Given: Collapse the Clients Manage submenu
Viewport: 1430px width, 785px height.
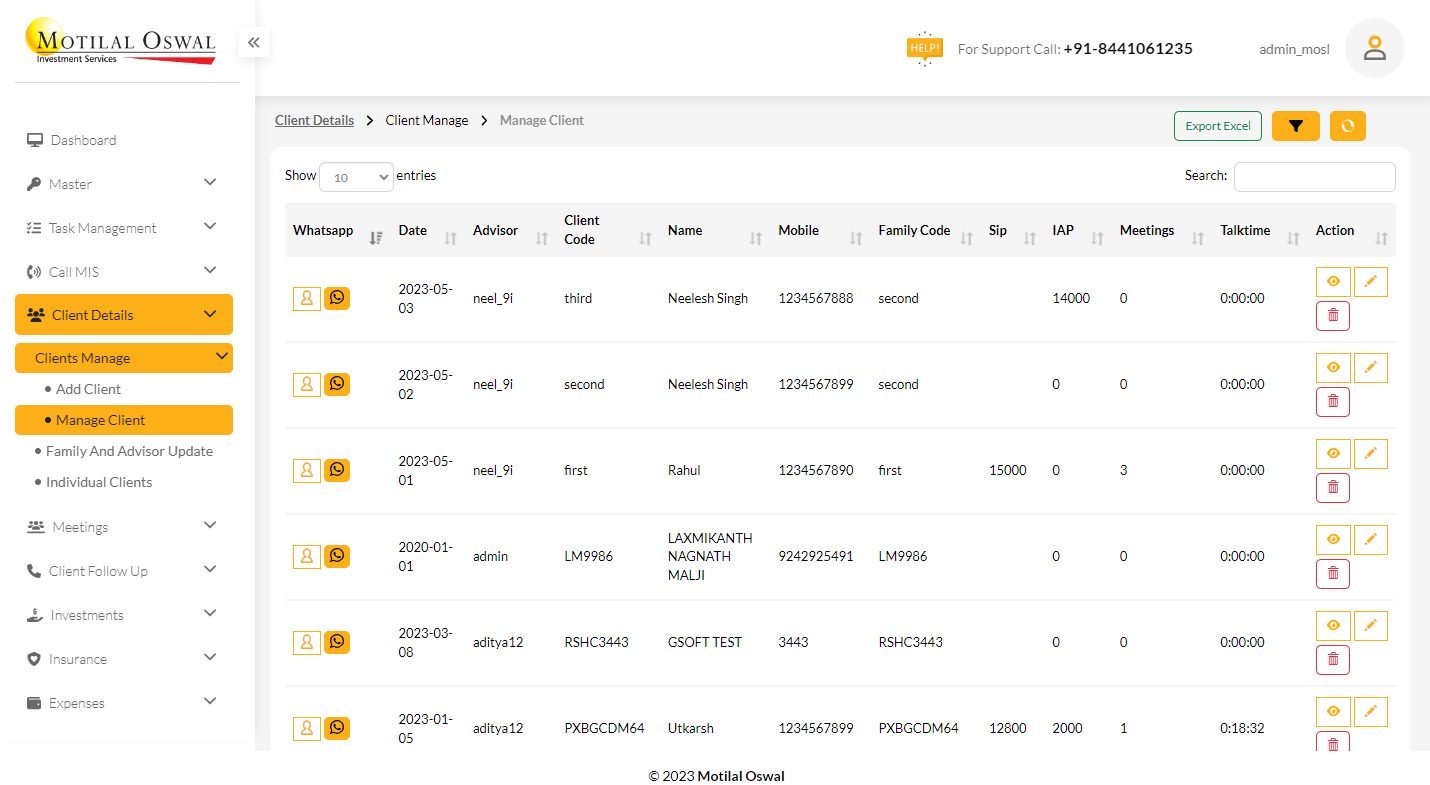Looking at the screenshot, I should click(124, 358).
